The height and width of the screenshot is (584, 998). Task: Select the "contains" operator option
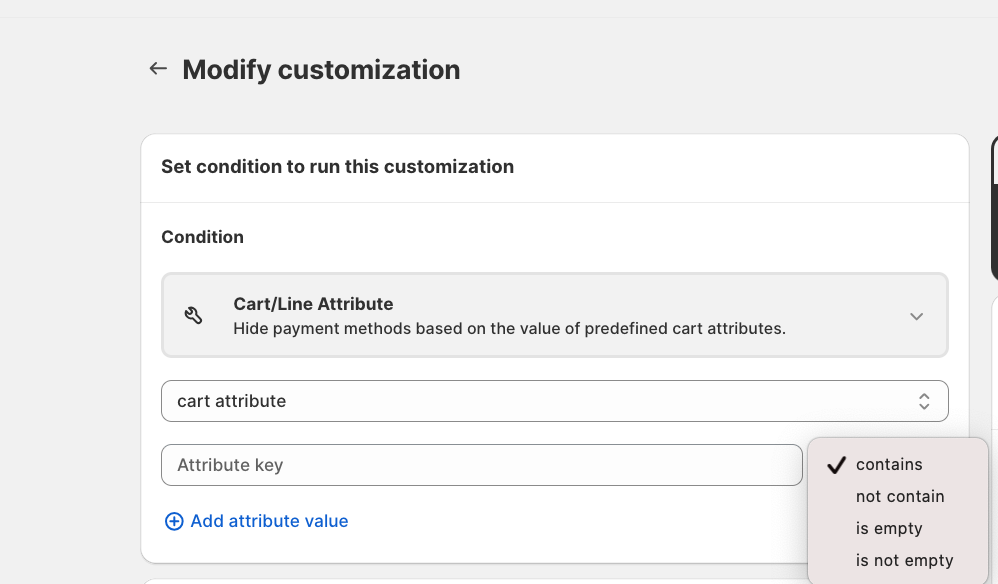[x=889, y=464]
